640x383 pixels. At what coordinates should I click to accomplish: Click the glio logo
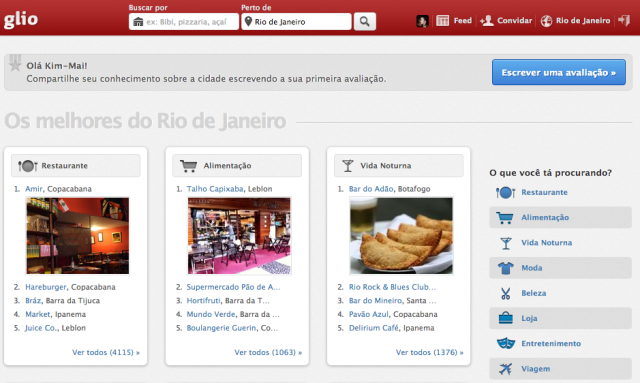[21, 20]
